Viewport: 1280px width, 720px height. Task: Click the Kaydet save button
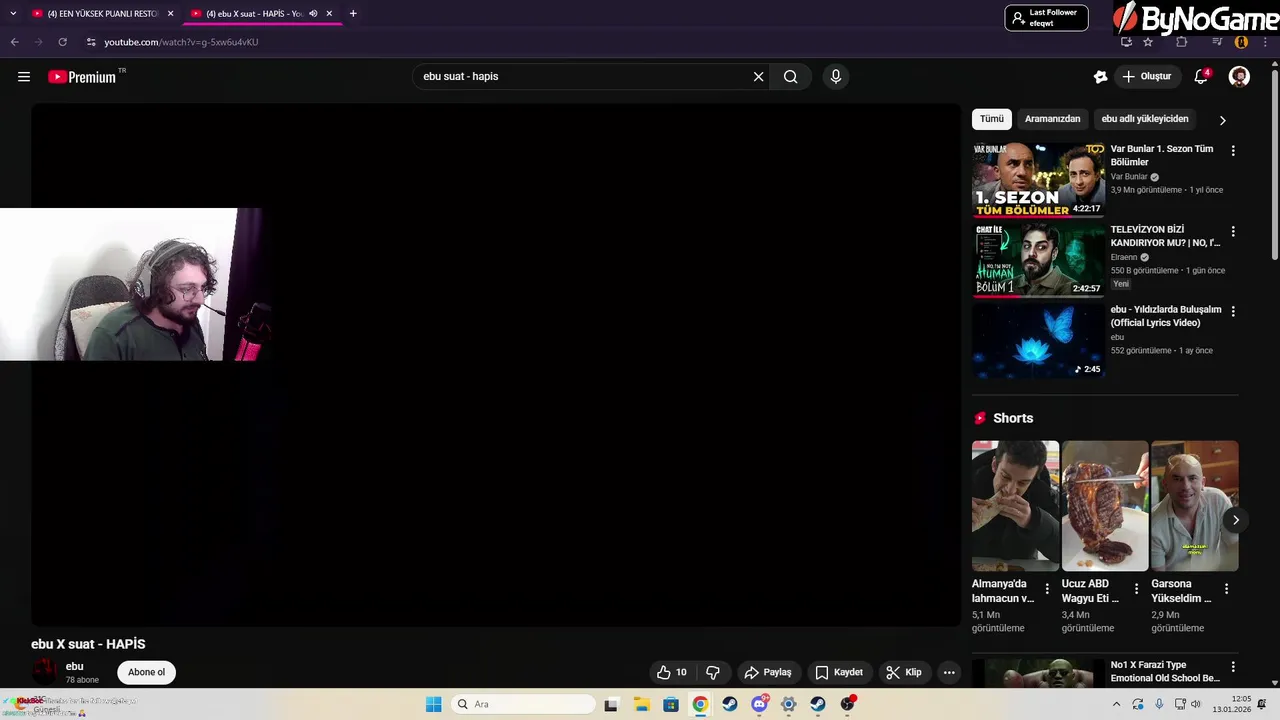[x=838, y=672]
